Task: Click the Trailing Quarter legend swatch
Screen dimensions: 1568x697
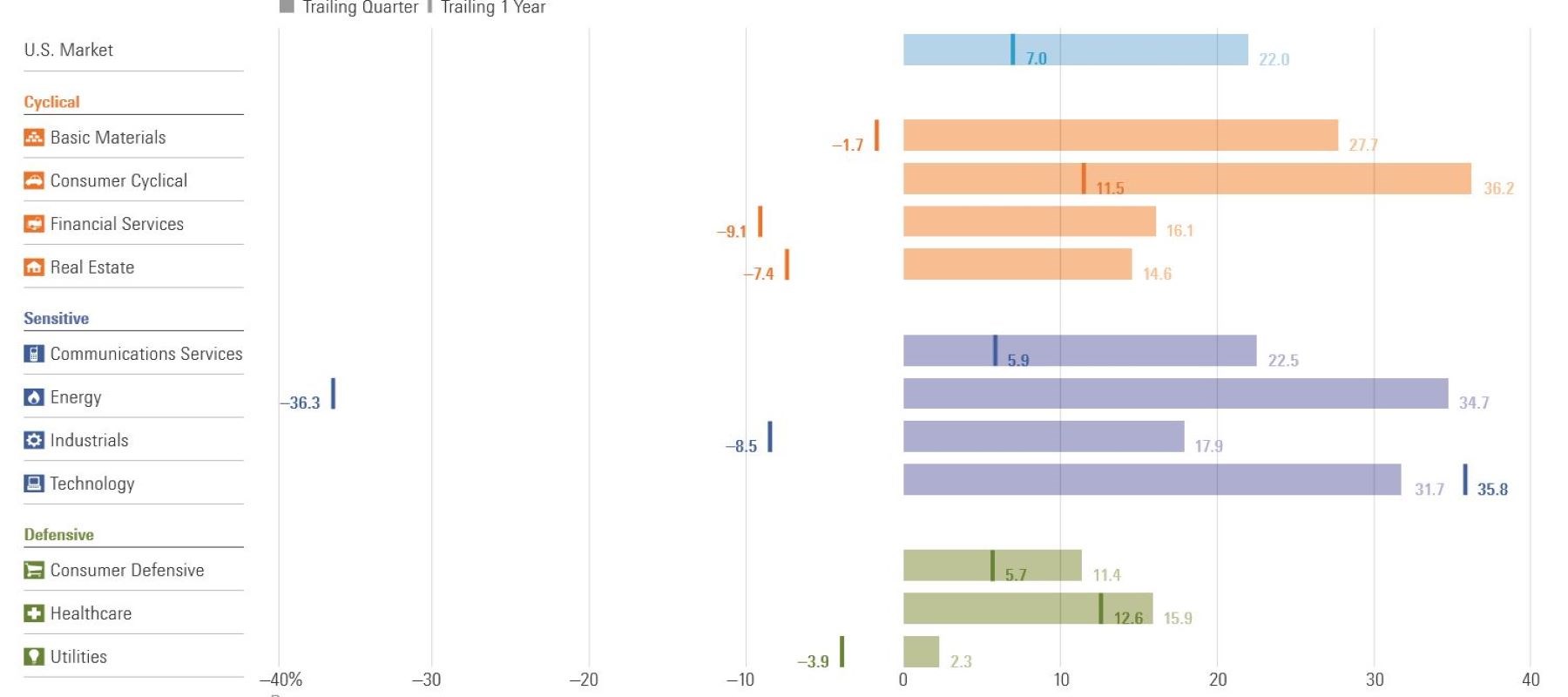Action: [287, 7]
